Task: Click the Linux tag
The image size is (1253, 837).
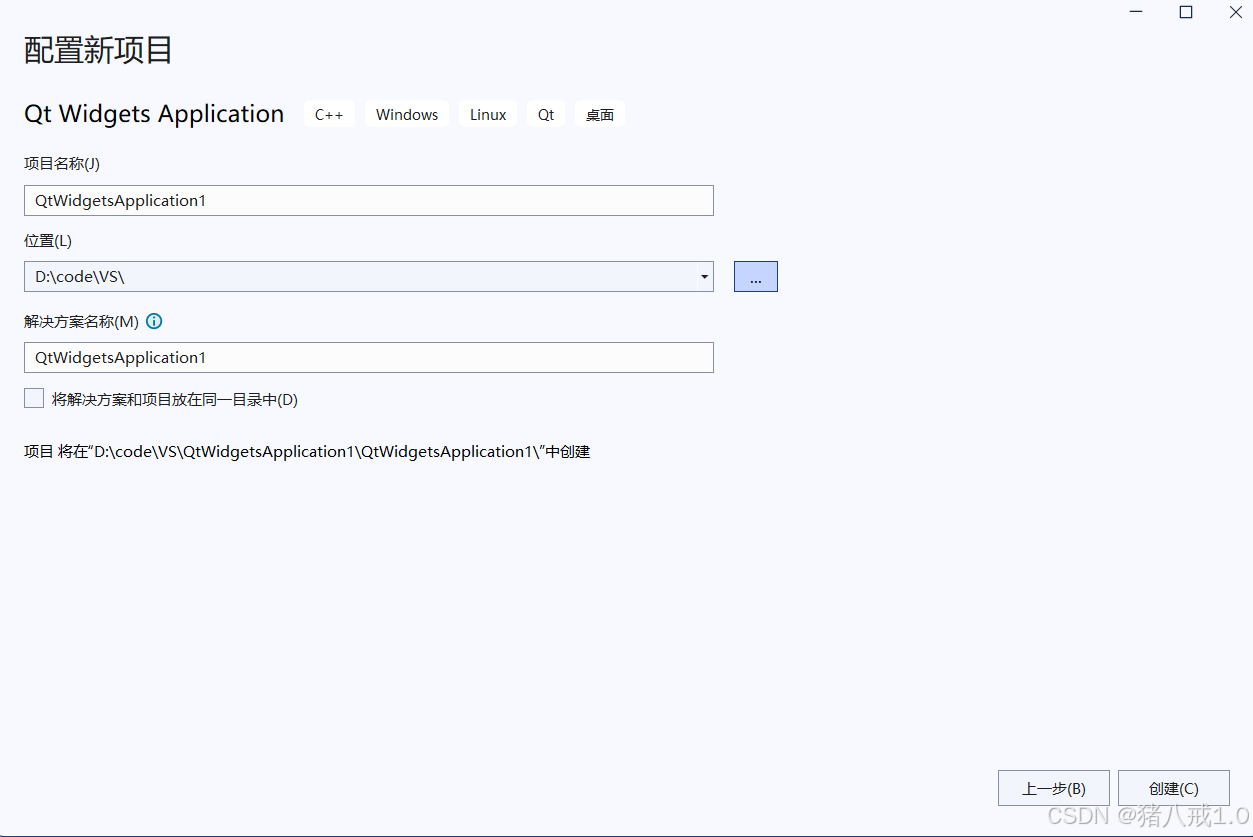Action: (x=488, y=114)
